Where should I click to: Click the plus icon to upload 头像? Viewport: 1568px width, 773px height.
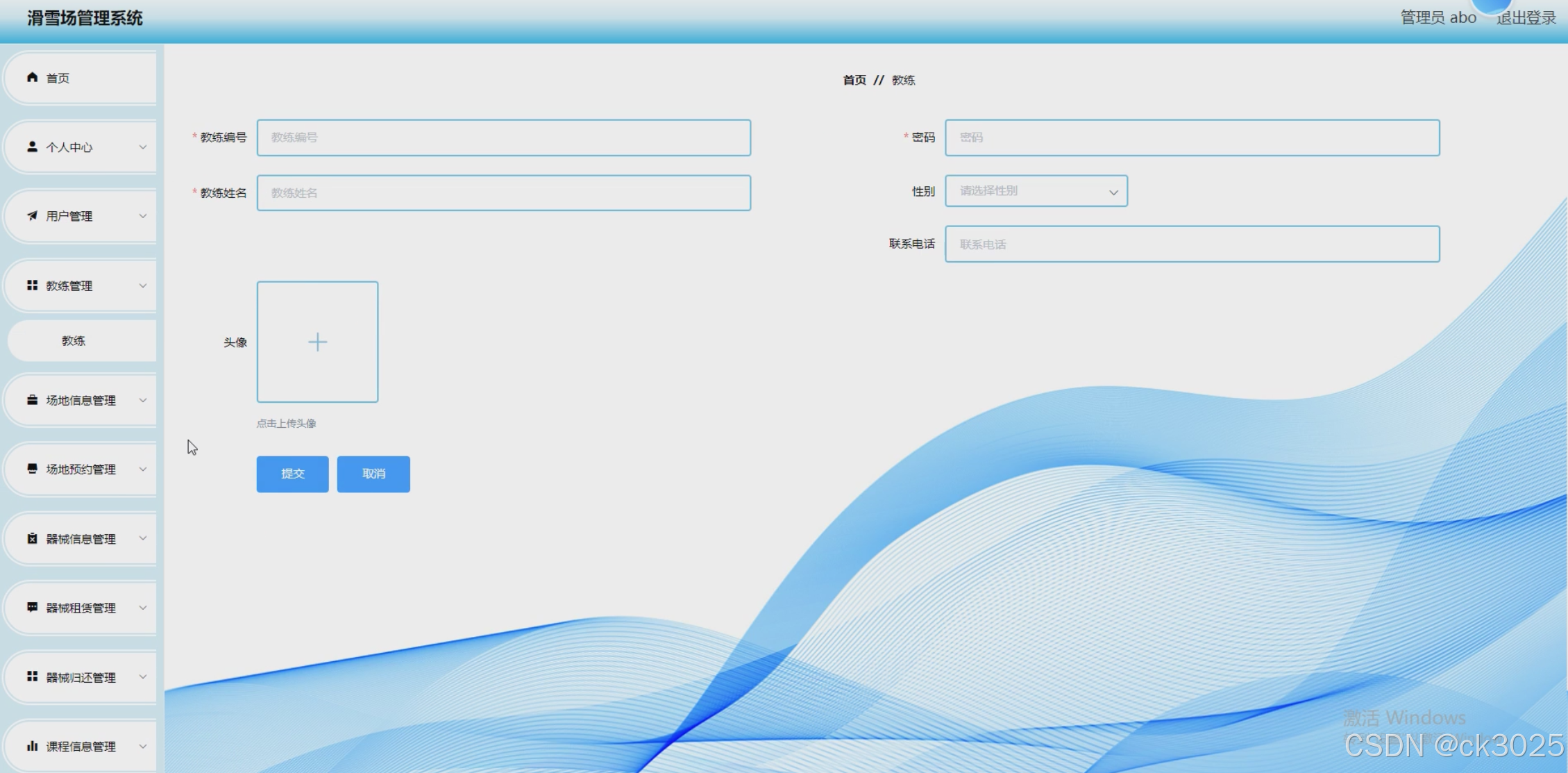pyautogui.click(x=317, y=342)
